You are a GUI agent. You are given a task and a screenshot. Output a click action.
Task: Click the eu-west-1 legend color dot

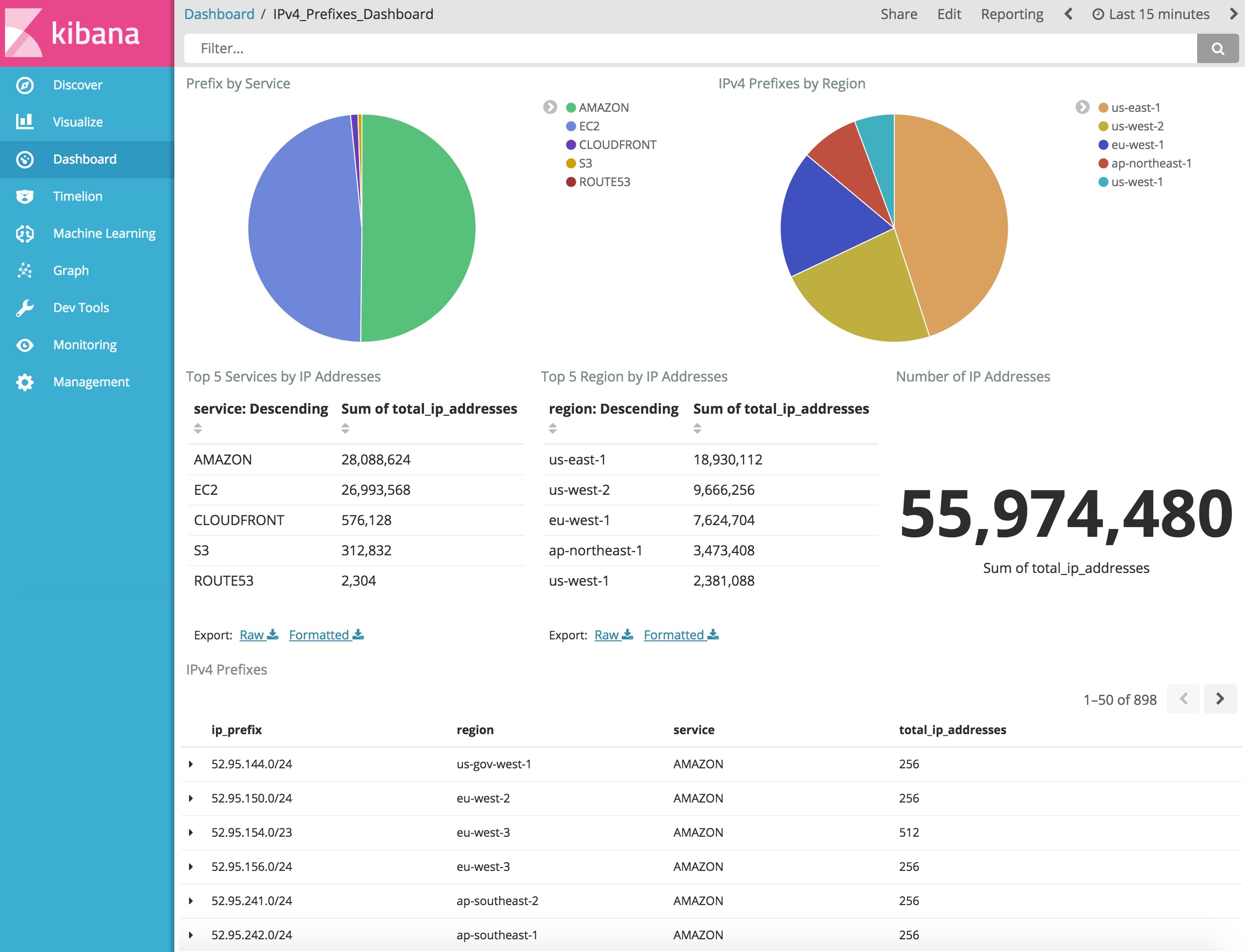tap(1103, 145)
